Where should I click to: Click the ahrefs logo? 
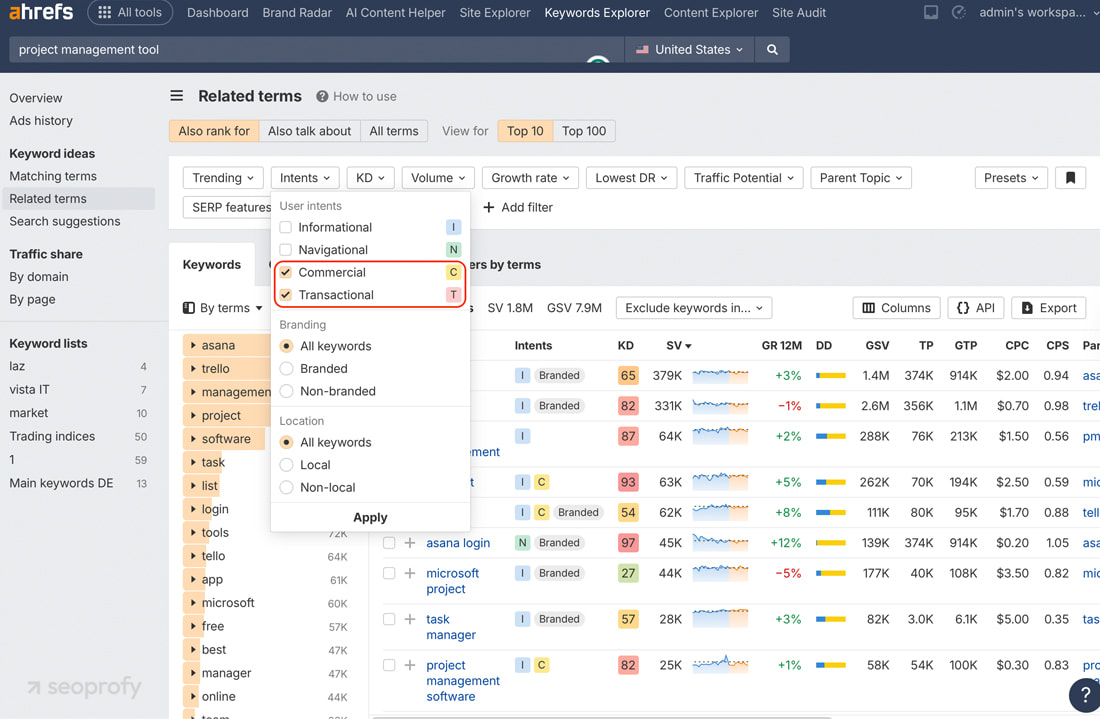coord(40,13)
